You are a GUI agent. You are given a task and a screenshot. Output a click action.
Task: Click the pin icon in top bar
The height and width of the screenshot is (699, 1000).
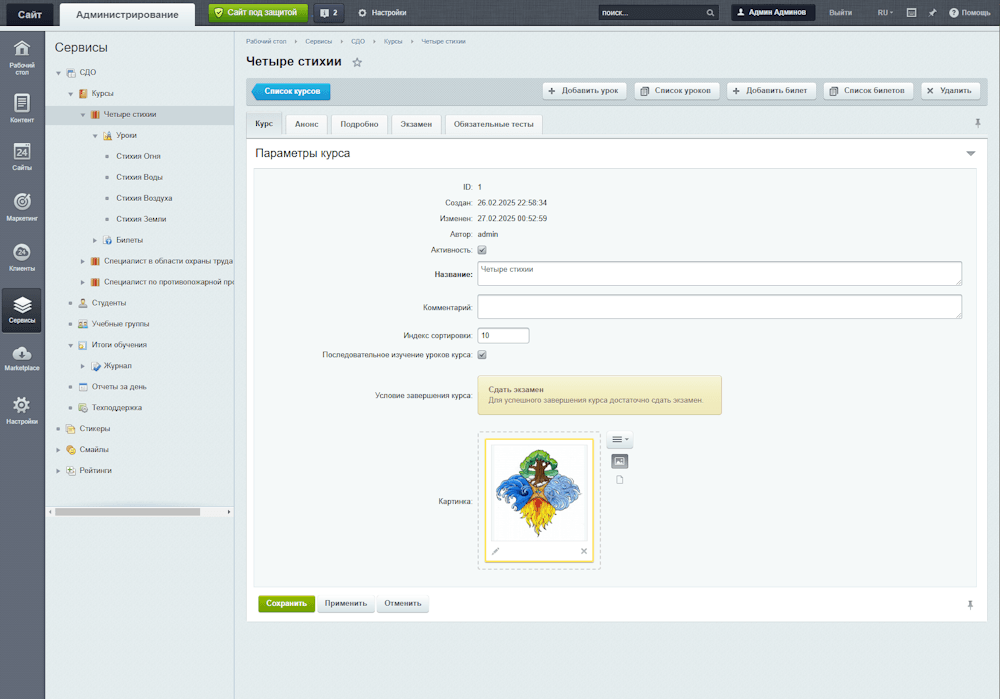tap(932, 13)
